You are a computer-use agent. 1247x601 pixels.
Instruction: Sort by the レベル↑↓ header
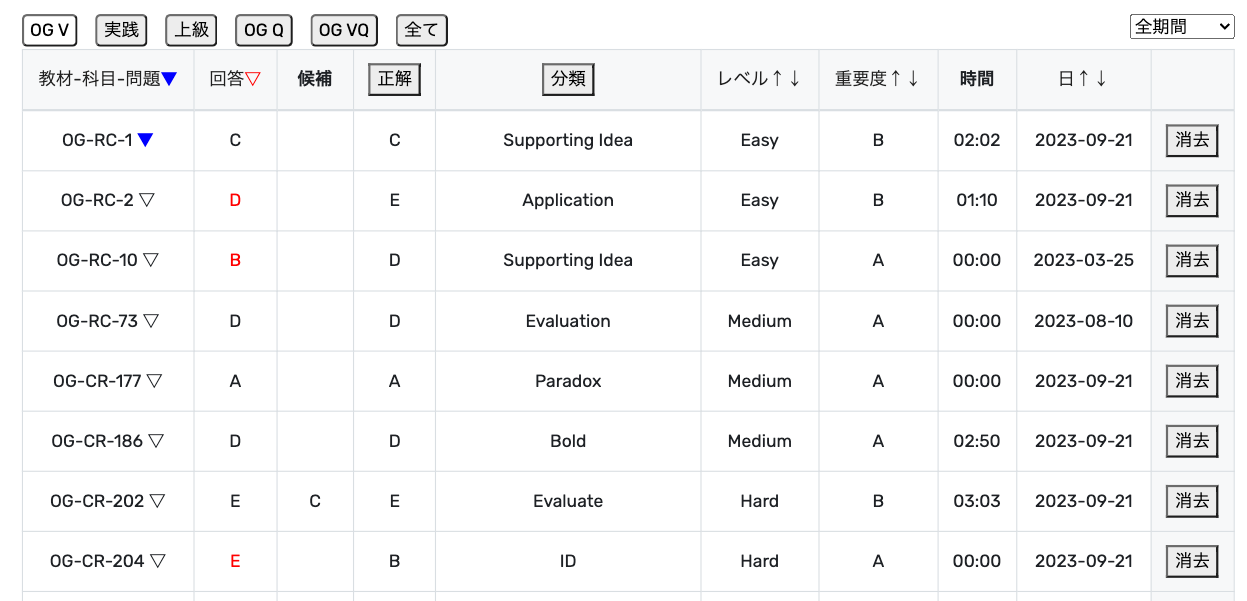click(759, 79)
